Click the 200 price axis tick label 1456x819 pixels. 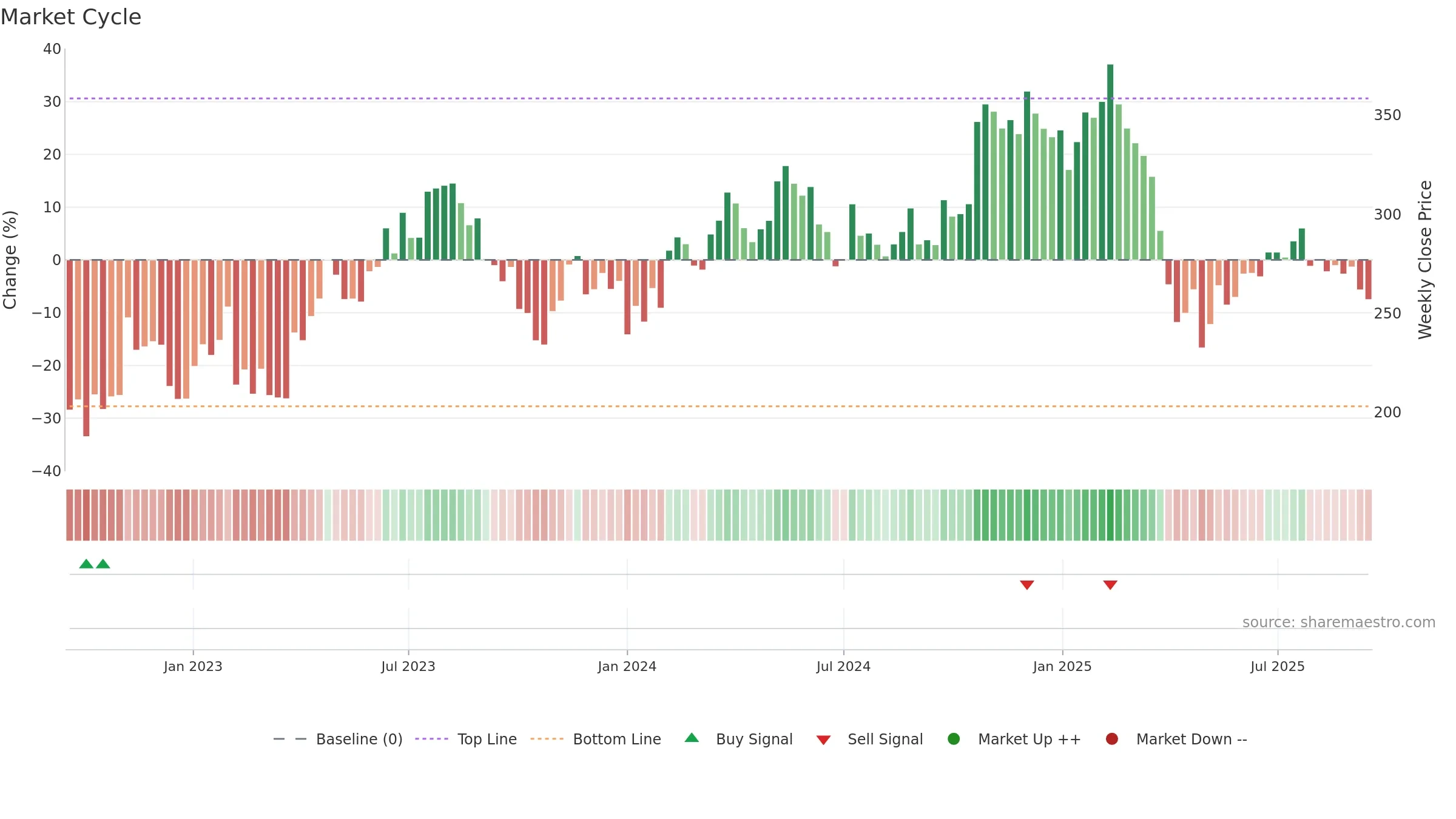point(1387,413)
